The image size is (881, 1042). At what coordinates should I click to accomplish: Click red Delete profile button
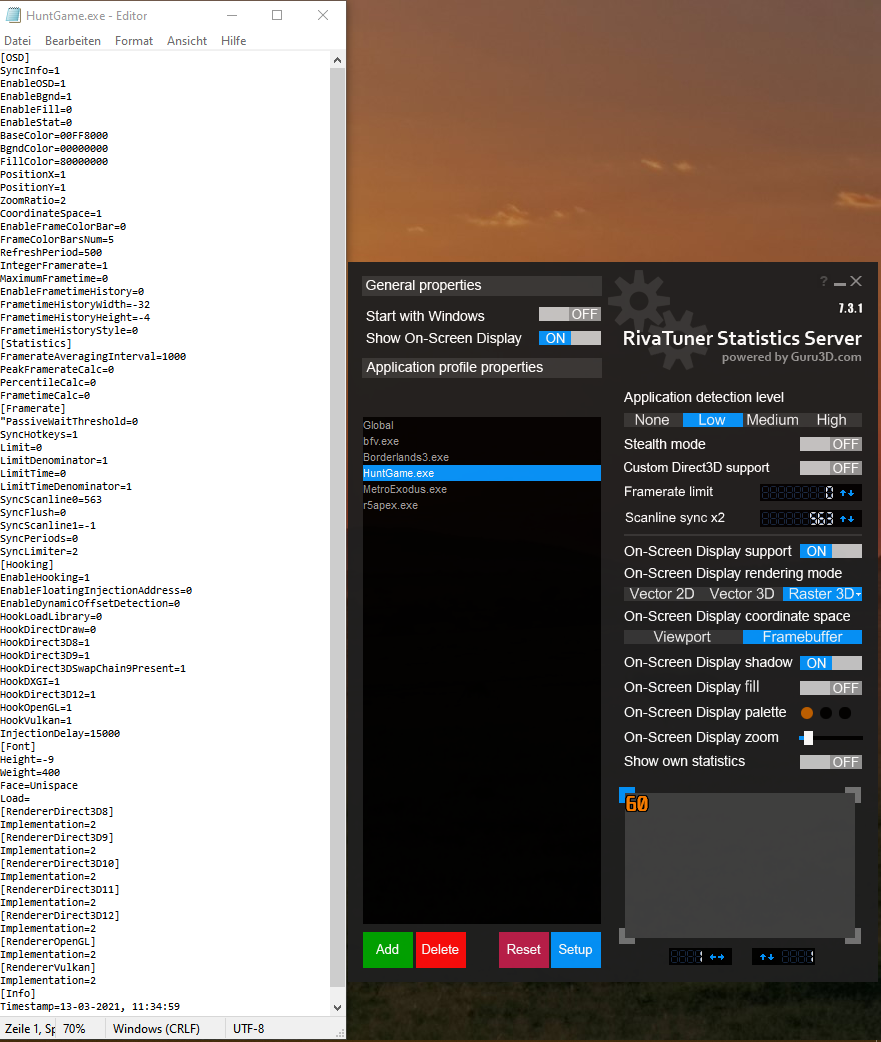pyautogui.click(x=440, y=950)
